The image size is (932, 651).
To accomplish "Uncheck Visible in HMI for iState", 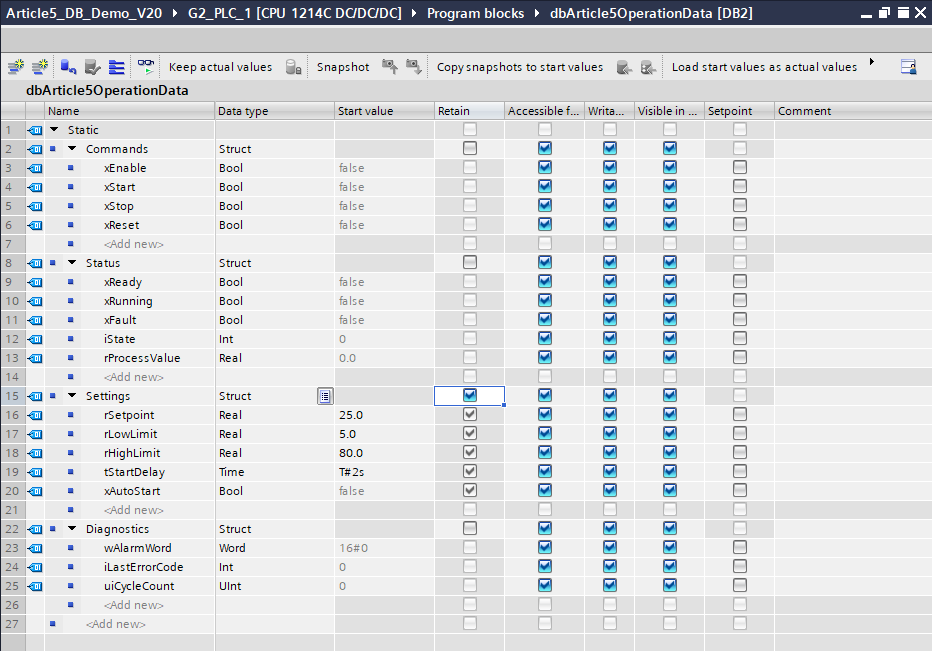I will 670,338.
